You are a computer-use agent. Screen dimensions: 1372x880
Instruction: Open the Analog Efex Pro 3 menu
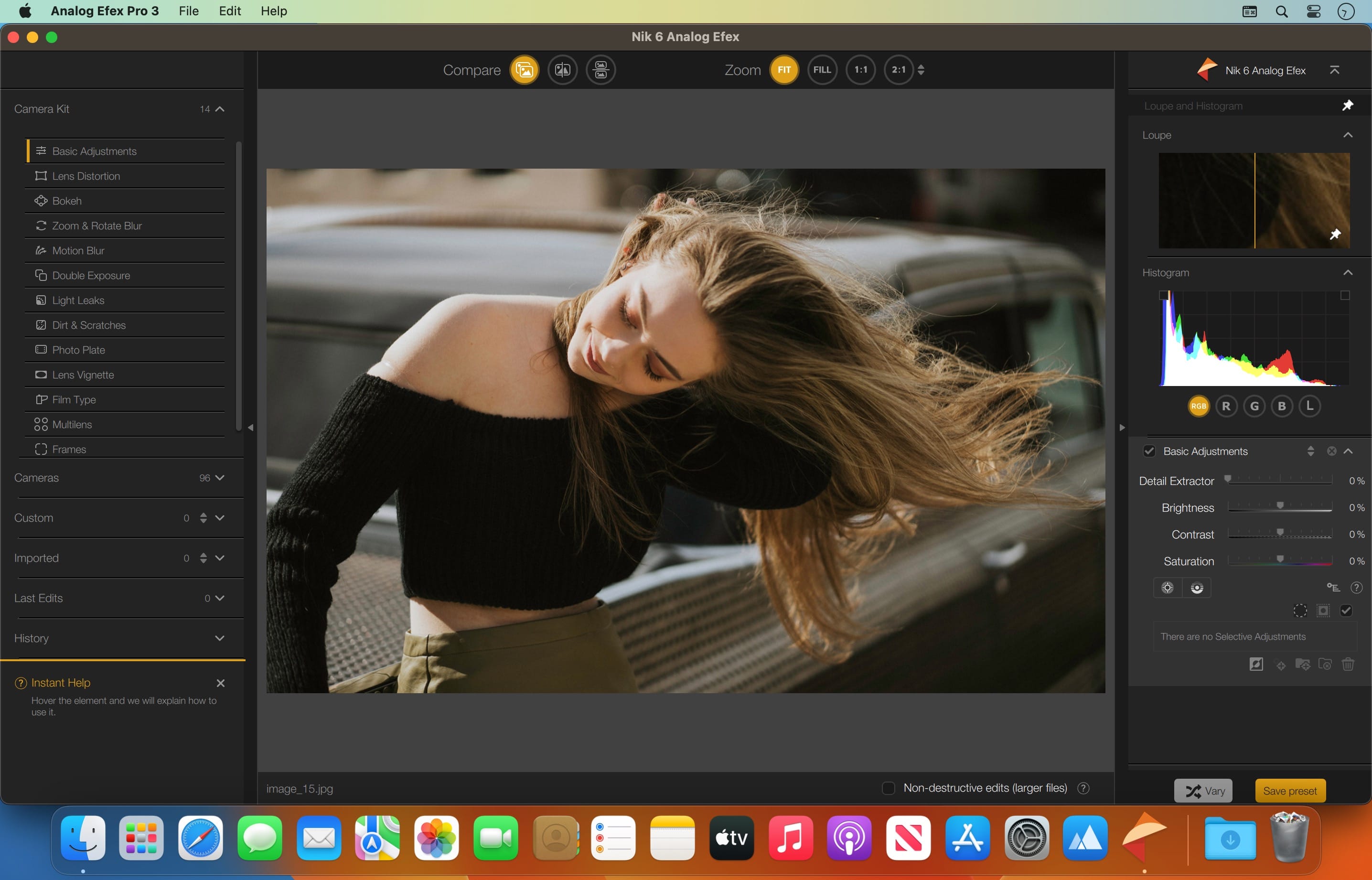point(105,11)
